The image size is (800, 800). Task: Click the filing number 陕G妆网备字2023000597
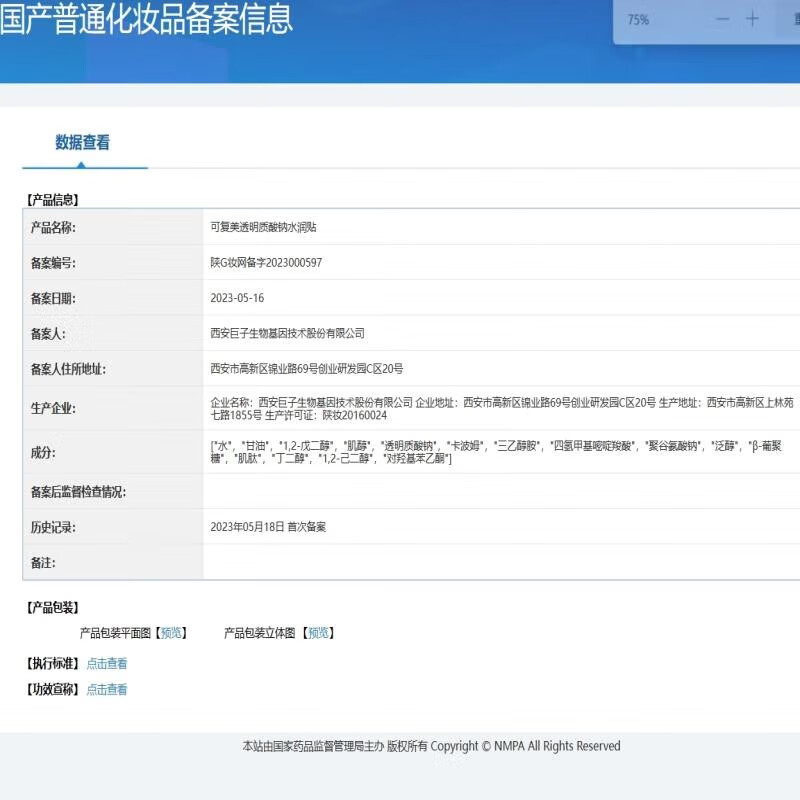tap(266, 263)
